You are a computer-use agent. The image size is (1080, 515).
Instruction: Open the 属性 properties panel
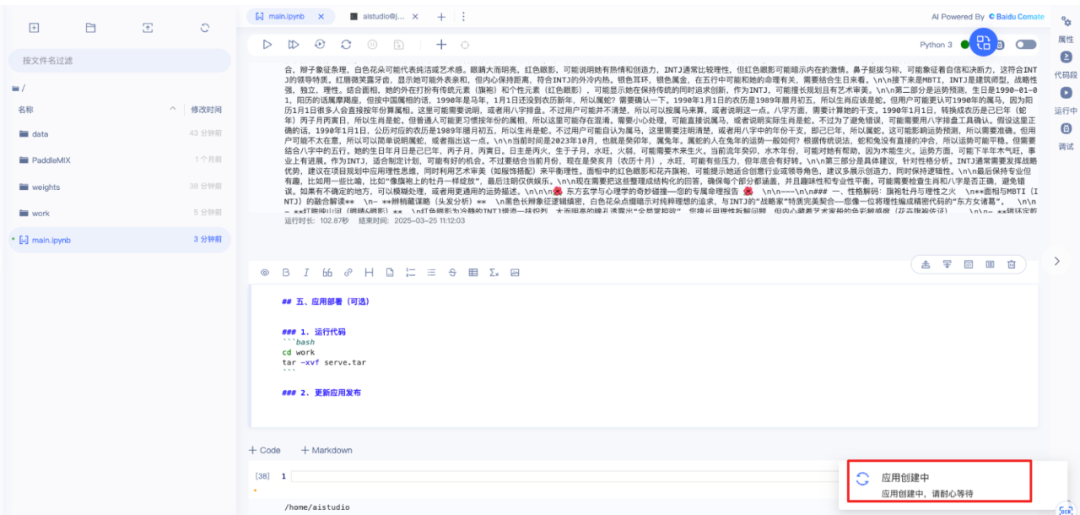(x=1066, y=30)
